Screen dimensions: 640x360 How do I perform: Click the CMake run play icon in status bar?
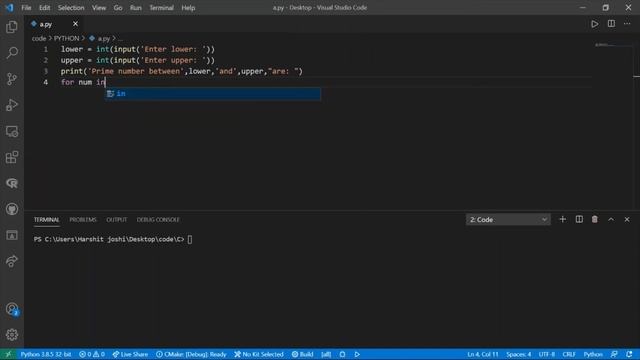[357, 354]
